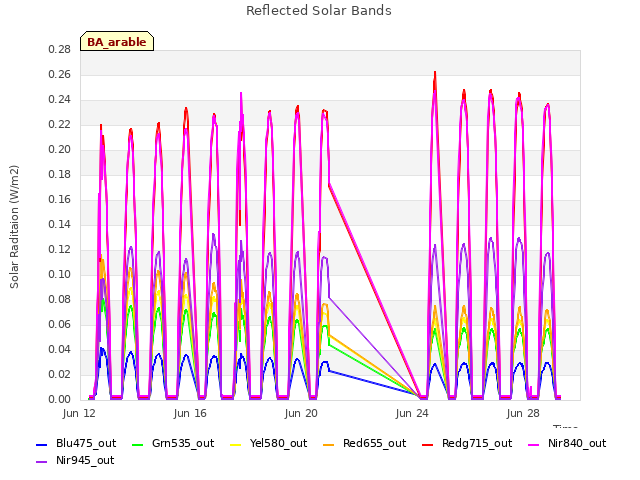Click the 0.08 y-axis tick label
Viewport: 640px width, 480px height.
(x=60, y=299)
